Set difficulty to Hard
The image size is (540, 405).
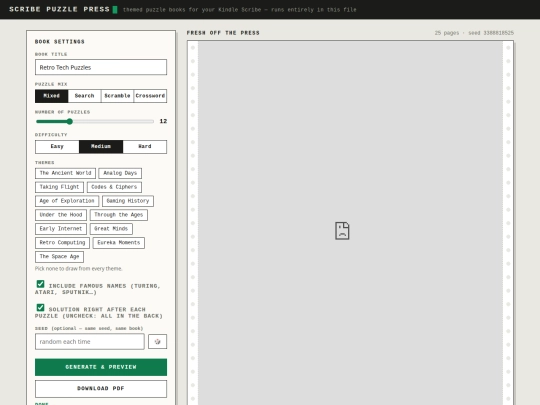pyautogui.click(x=145, y=146)
